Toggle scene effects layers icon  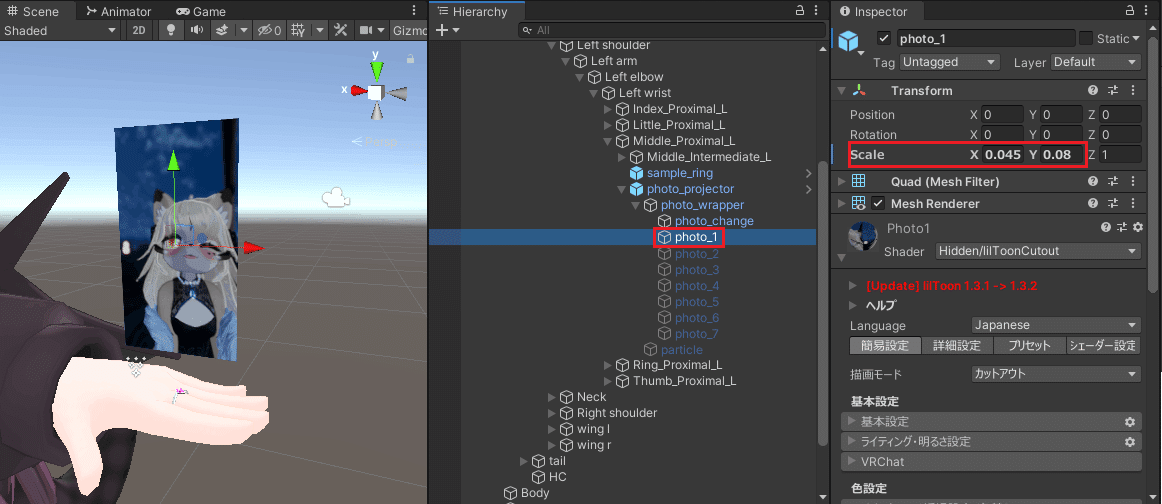[222, 30]
